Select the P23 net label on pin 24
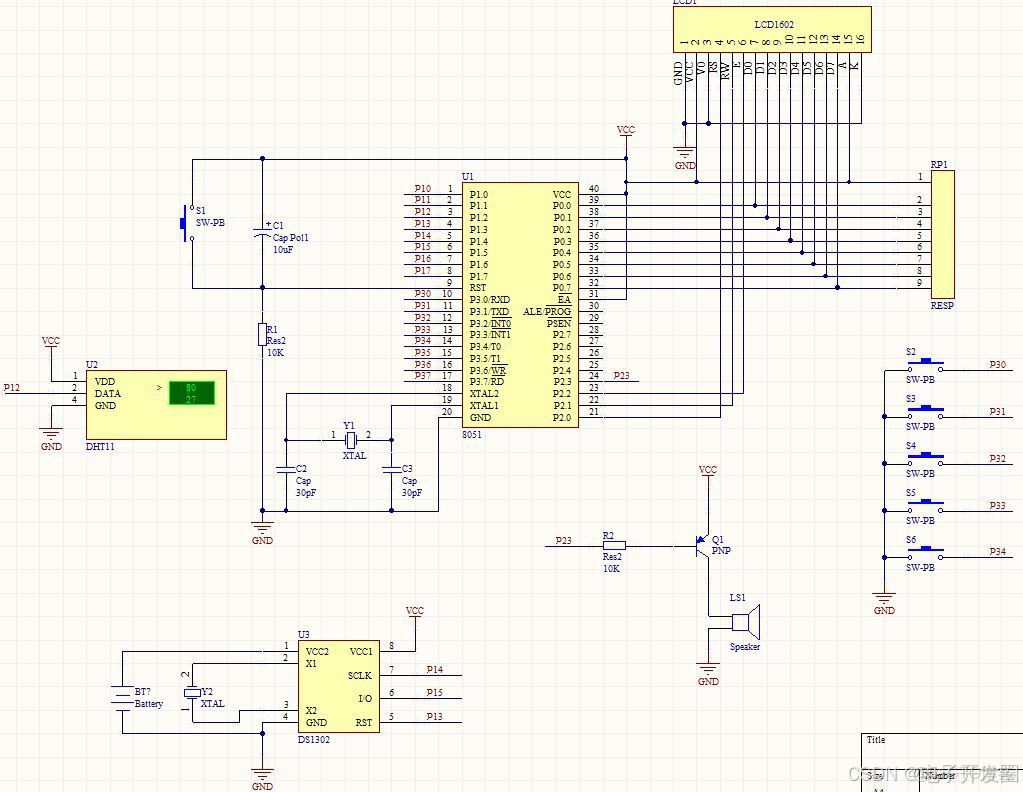Image resolution: width=1023 pixels, height=792 pixels. [x=622, y=376]
